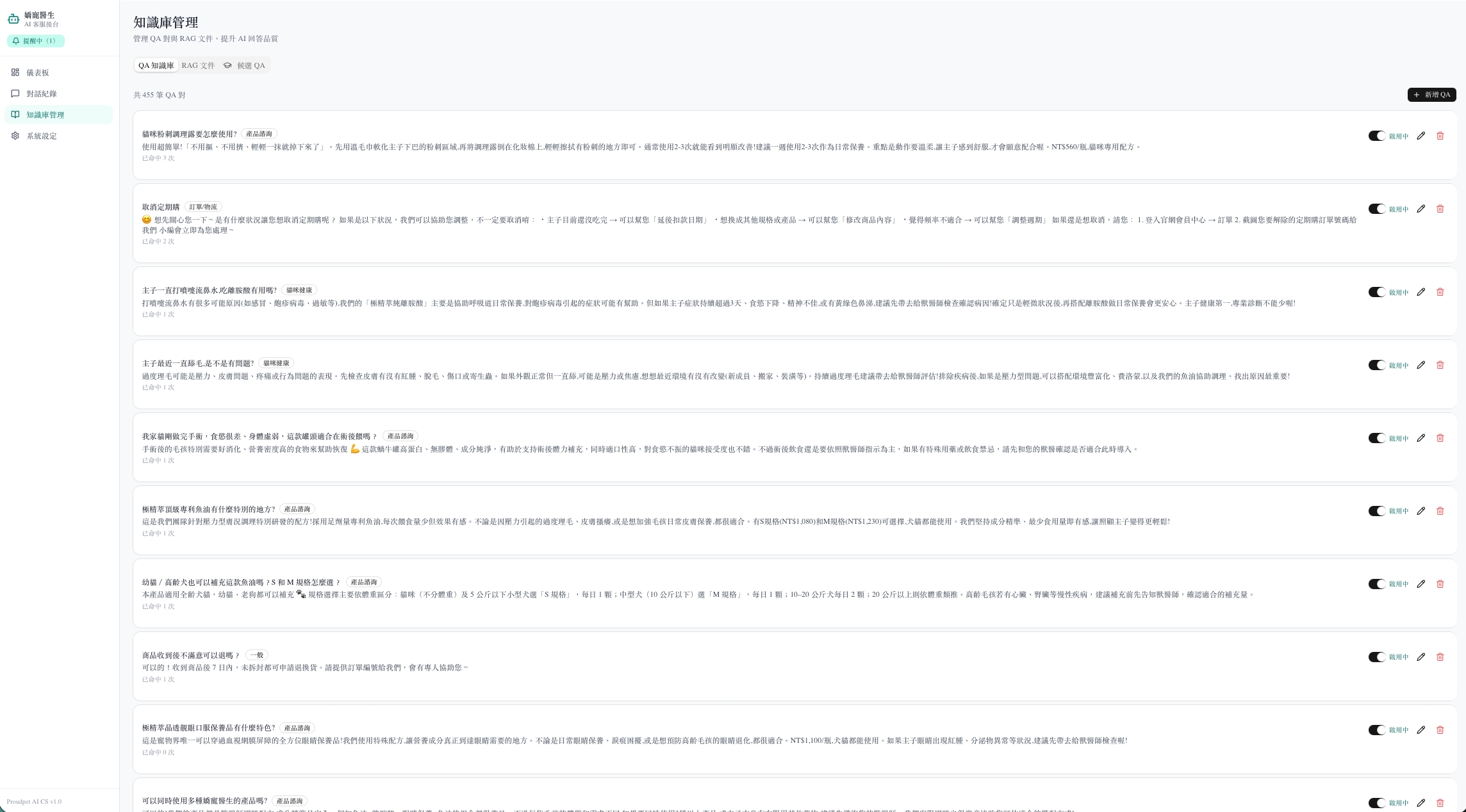Toggle the 幼貓/高齡犬 魚油 QA entry

click(1376, 584)
